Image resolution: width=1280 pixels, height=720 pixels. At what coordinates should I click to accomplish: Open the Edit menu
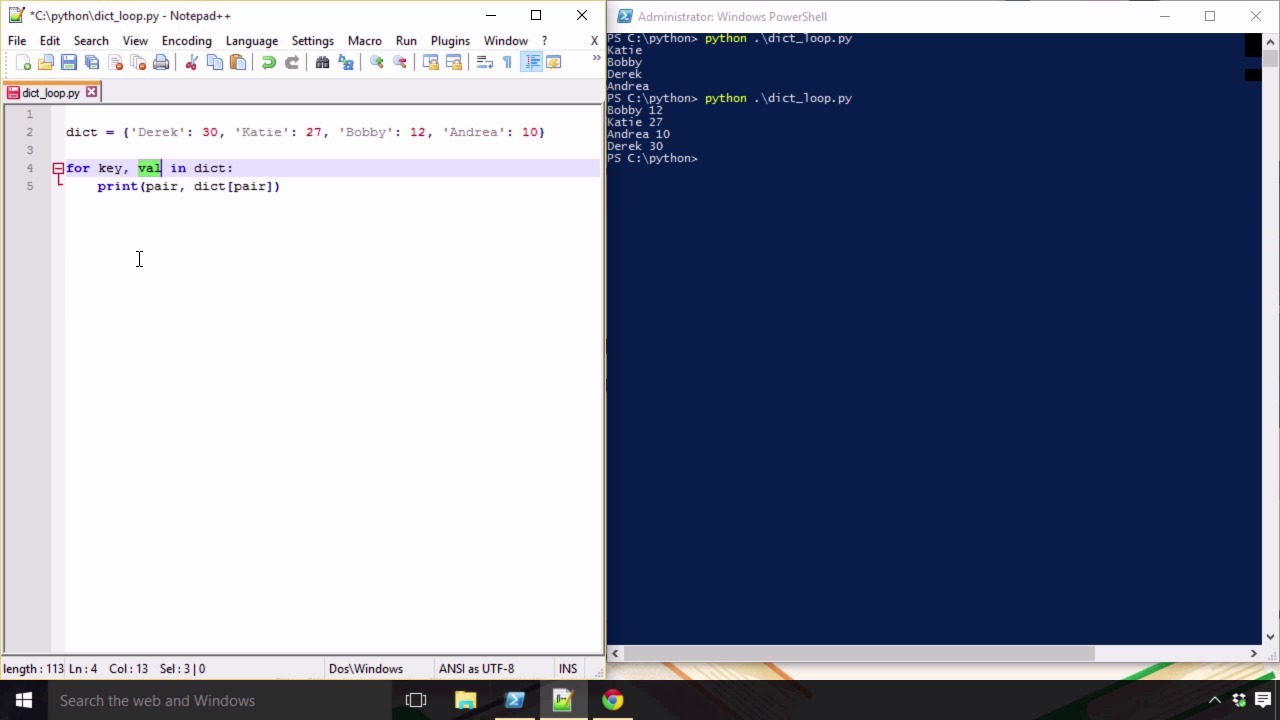50,41
